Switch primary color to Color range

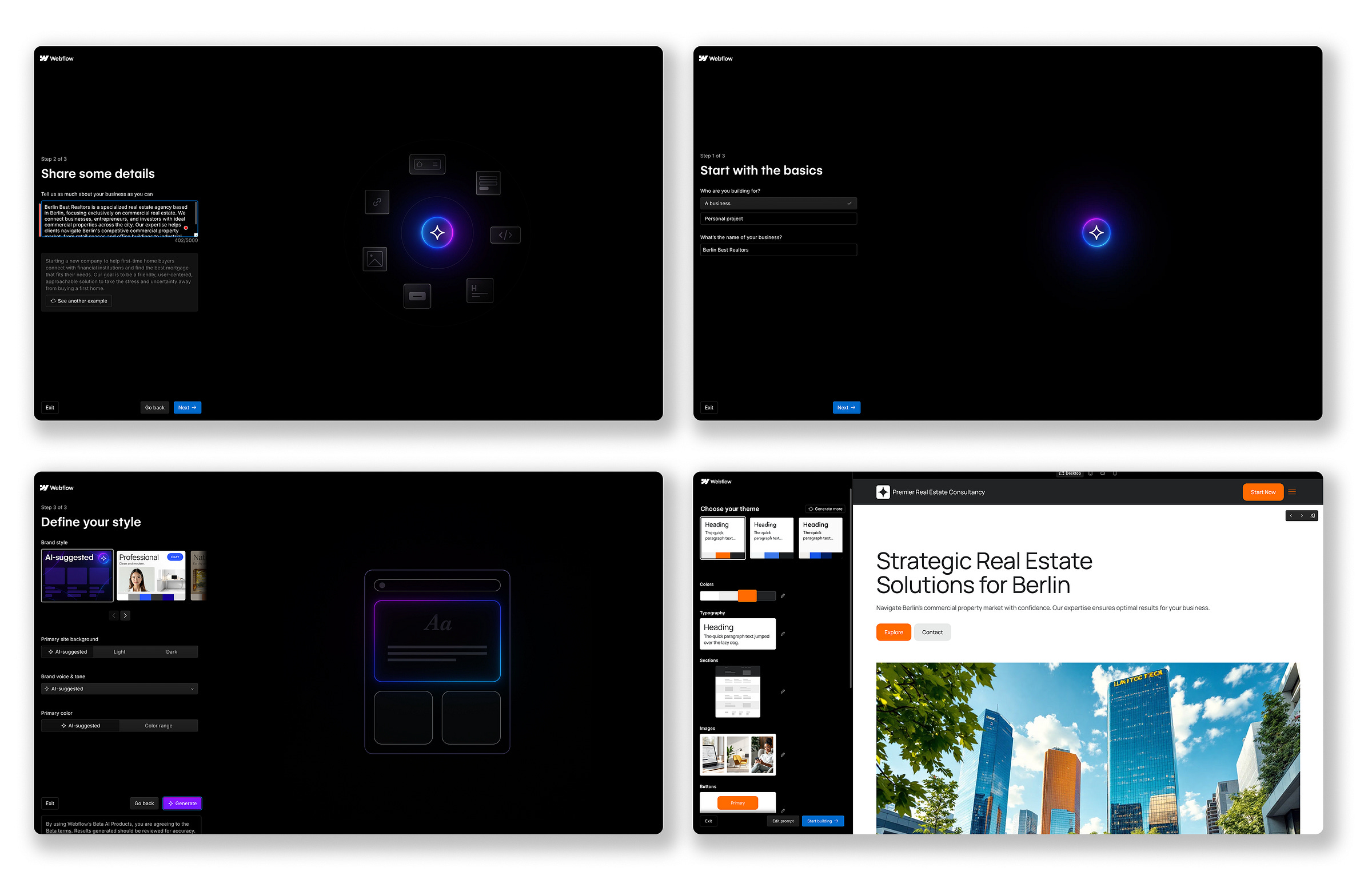pos(159,725)
